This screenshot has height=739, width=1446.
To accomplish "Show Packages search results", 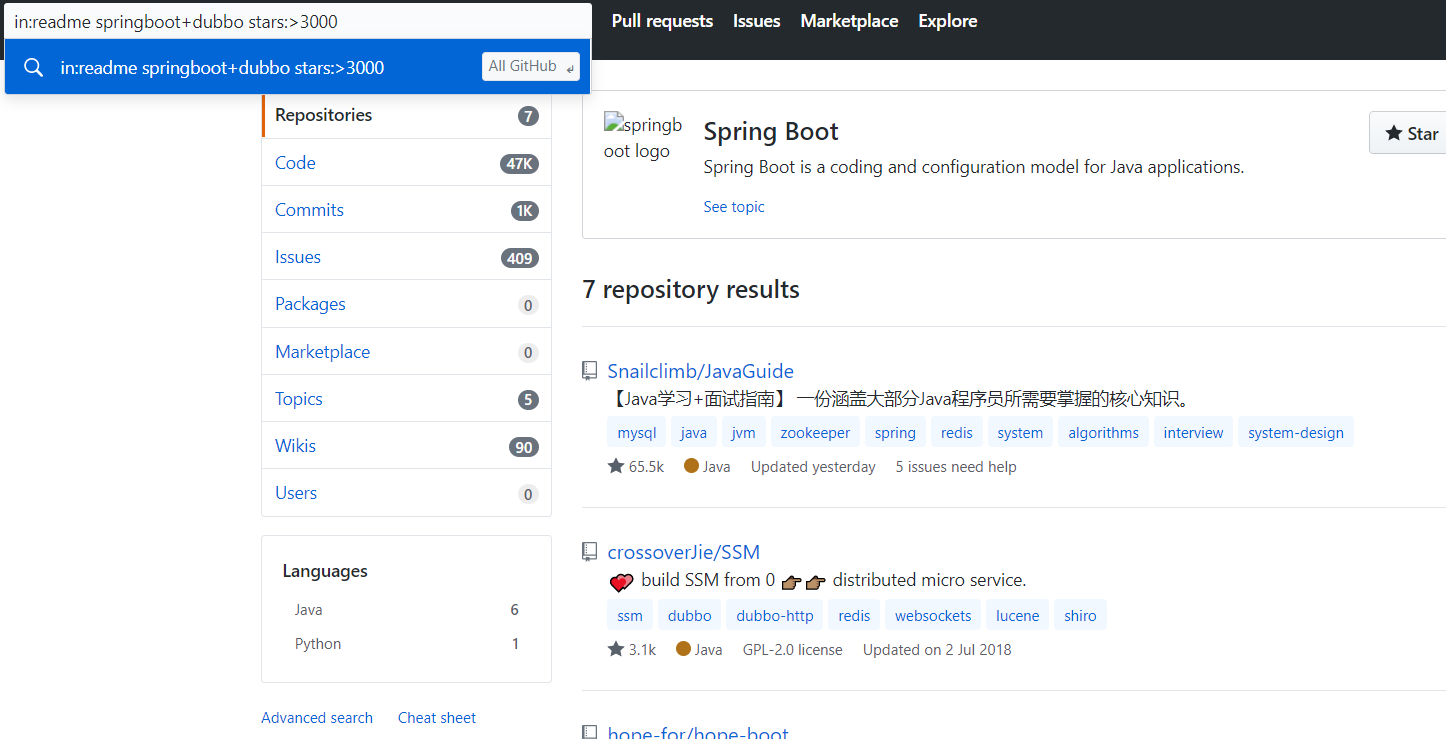I will click(x=406, y=304).
